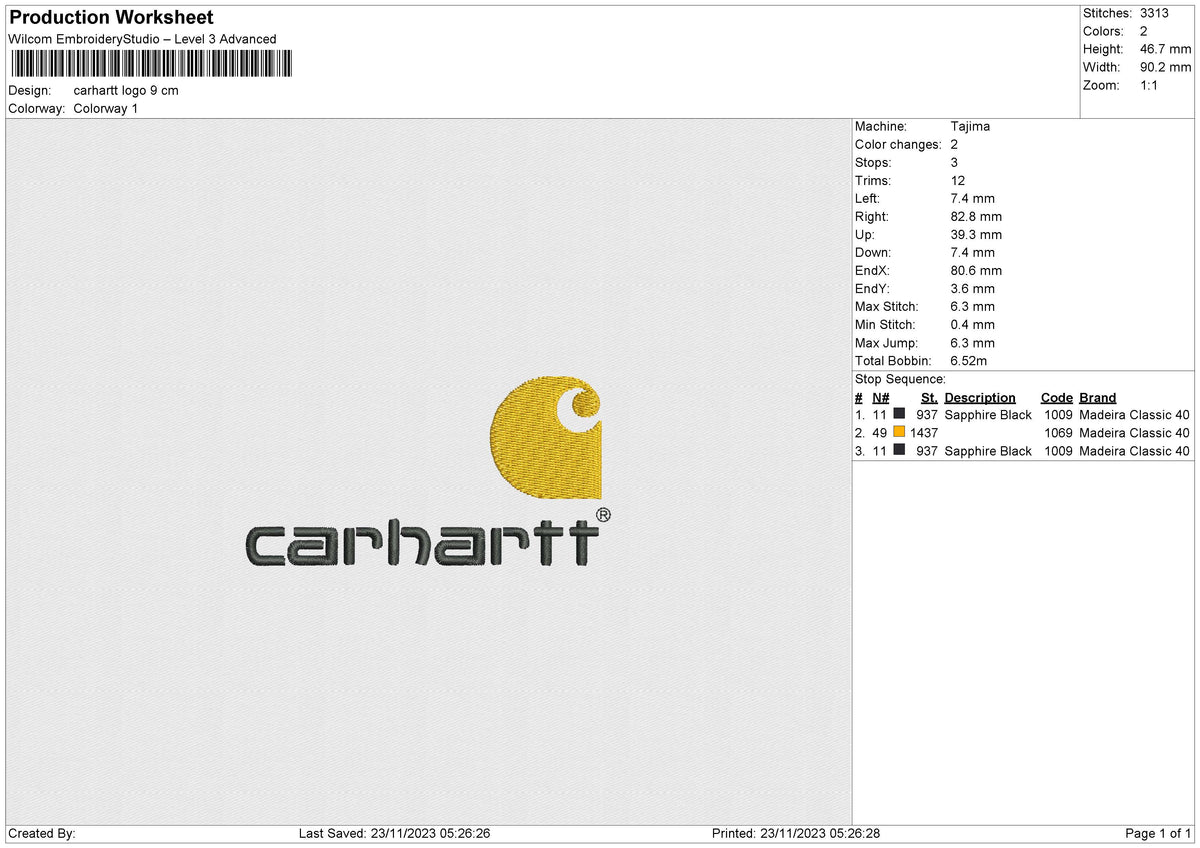This screenshot has height=848, width=1200.
Task: Click the N# column header
Action: [x=880, y=398]
